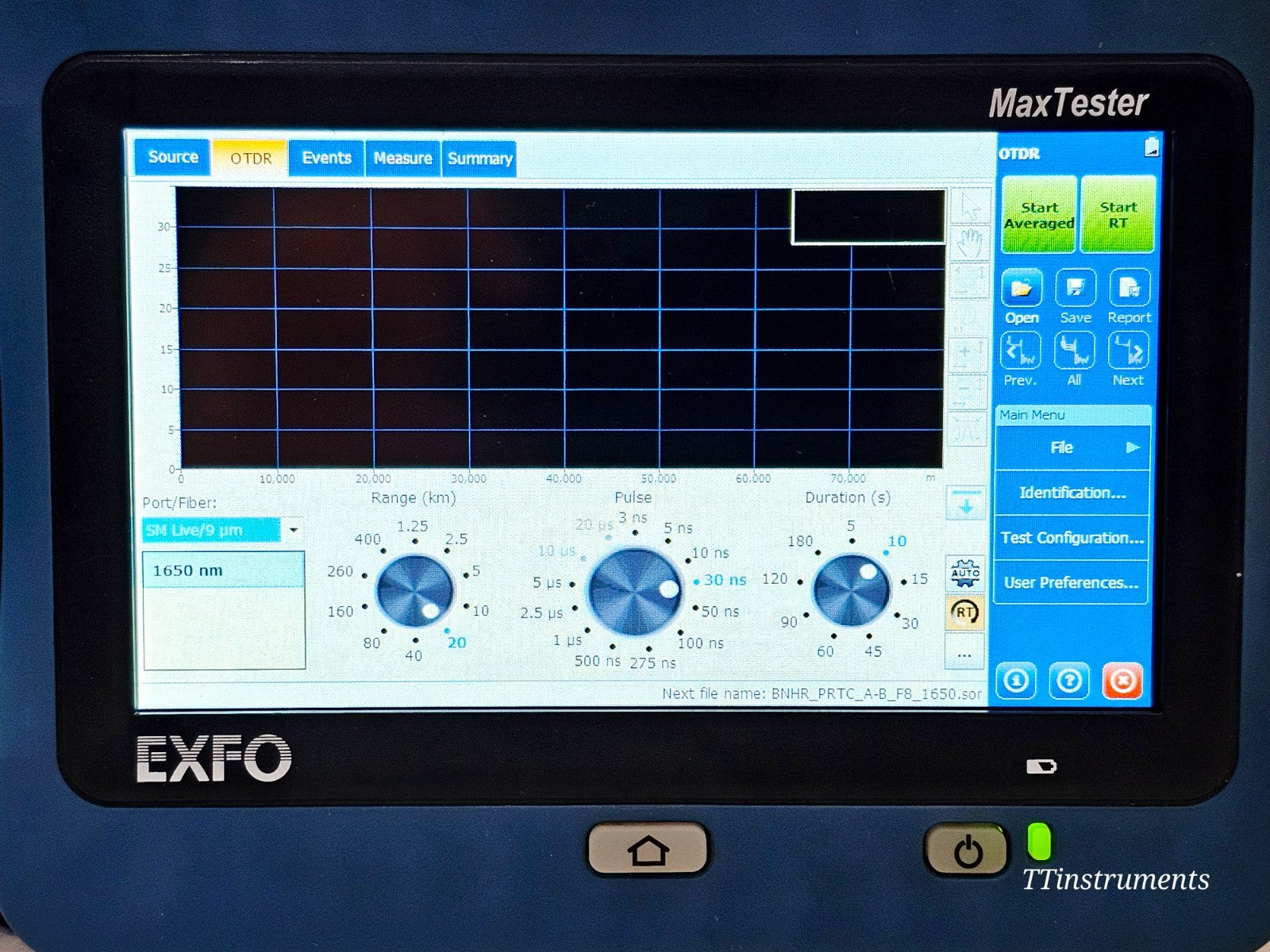Image resolution: width=1270 pixels, height=952 pixels.
Task: Set Duration to 60 seconds
Action: tap(825, 651)
